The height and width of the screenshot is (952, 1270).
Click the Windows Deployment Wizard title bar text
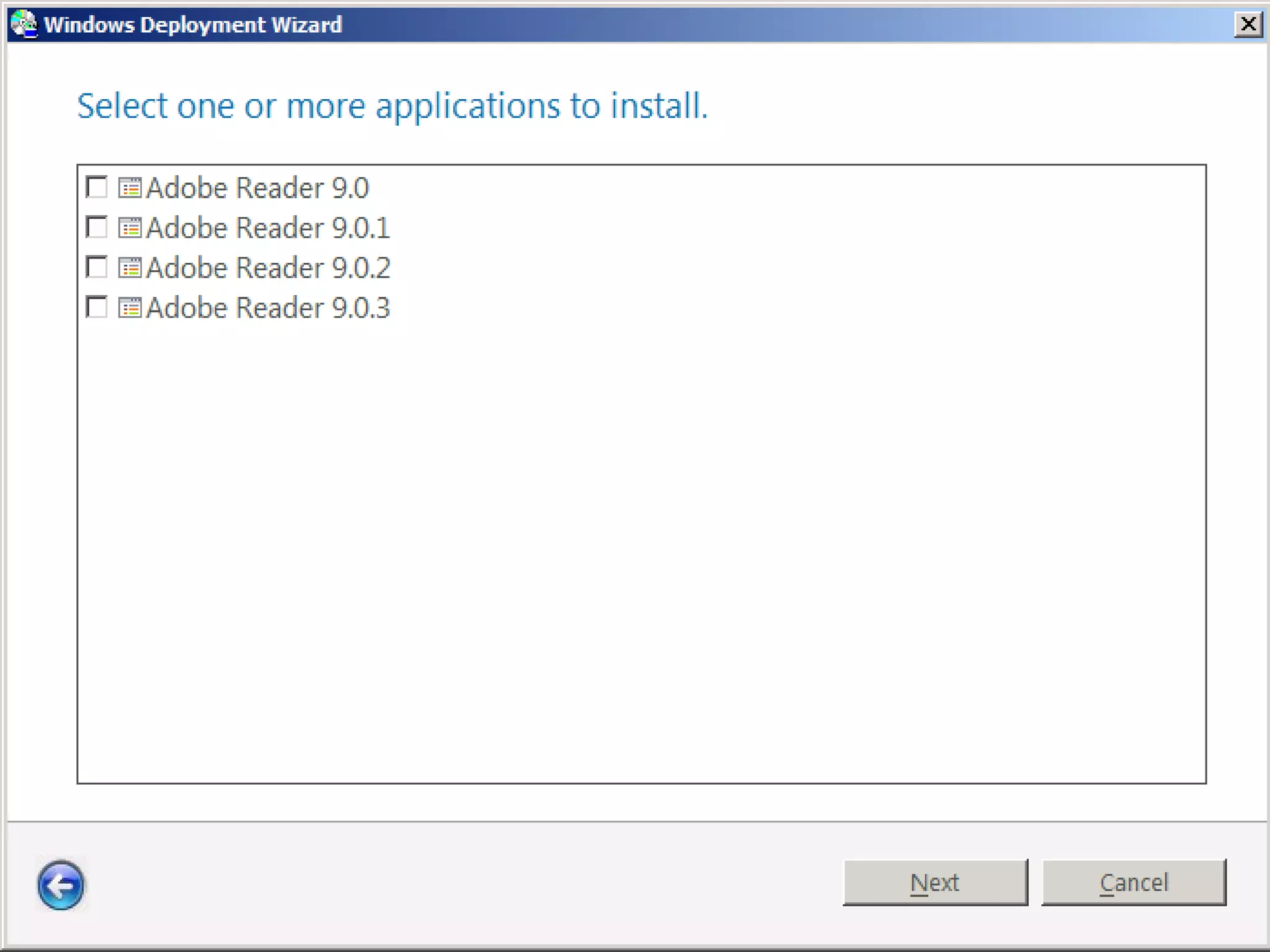coord(193,25)
